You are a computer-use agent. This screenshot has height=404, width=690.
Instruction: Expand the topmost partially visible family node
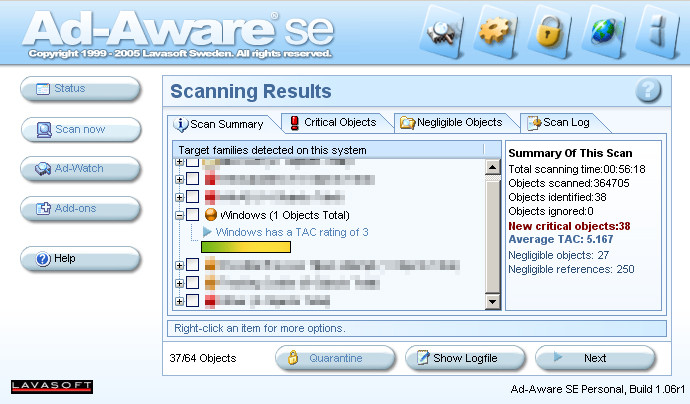(179, 162)
